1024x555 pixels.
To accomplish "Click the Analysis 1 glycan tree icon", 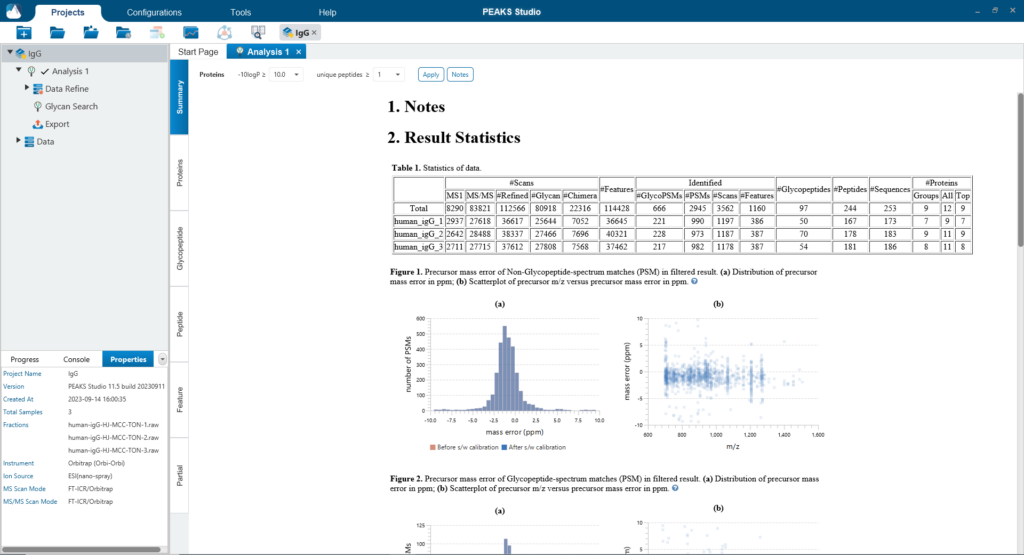I will pos(31,71).
